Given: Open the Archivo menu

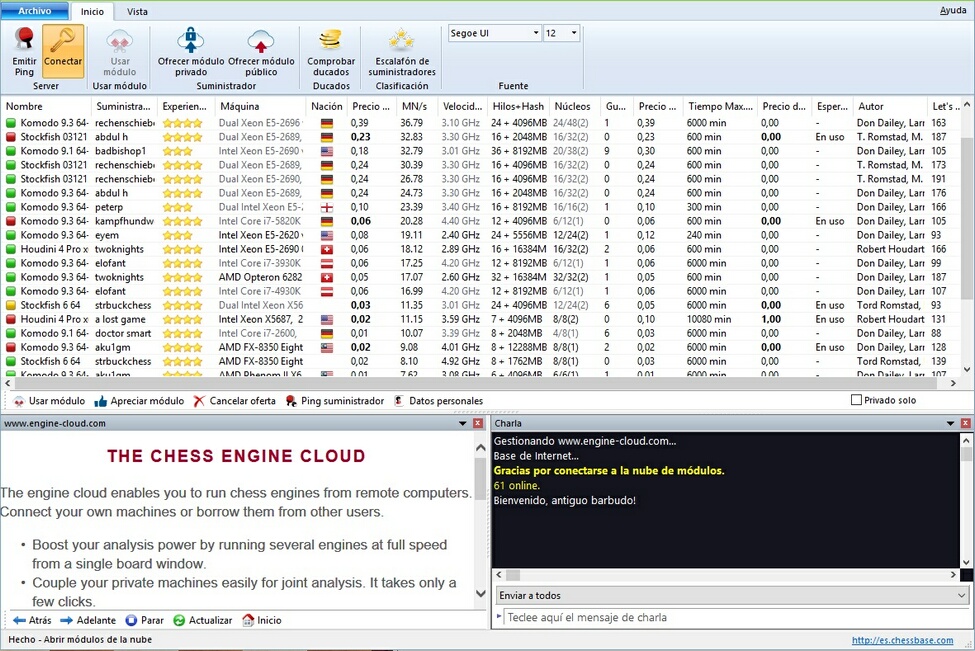Looking at the screenshot, I should (35, 11).
